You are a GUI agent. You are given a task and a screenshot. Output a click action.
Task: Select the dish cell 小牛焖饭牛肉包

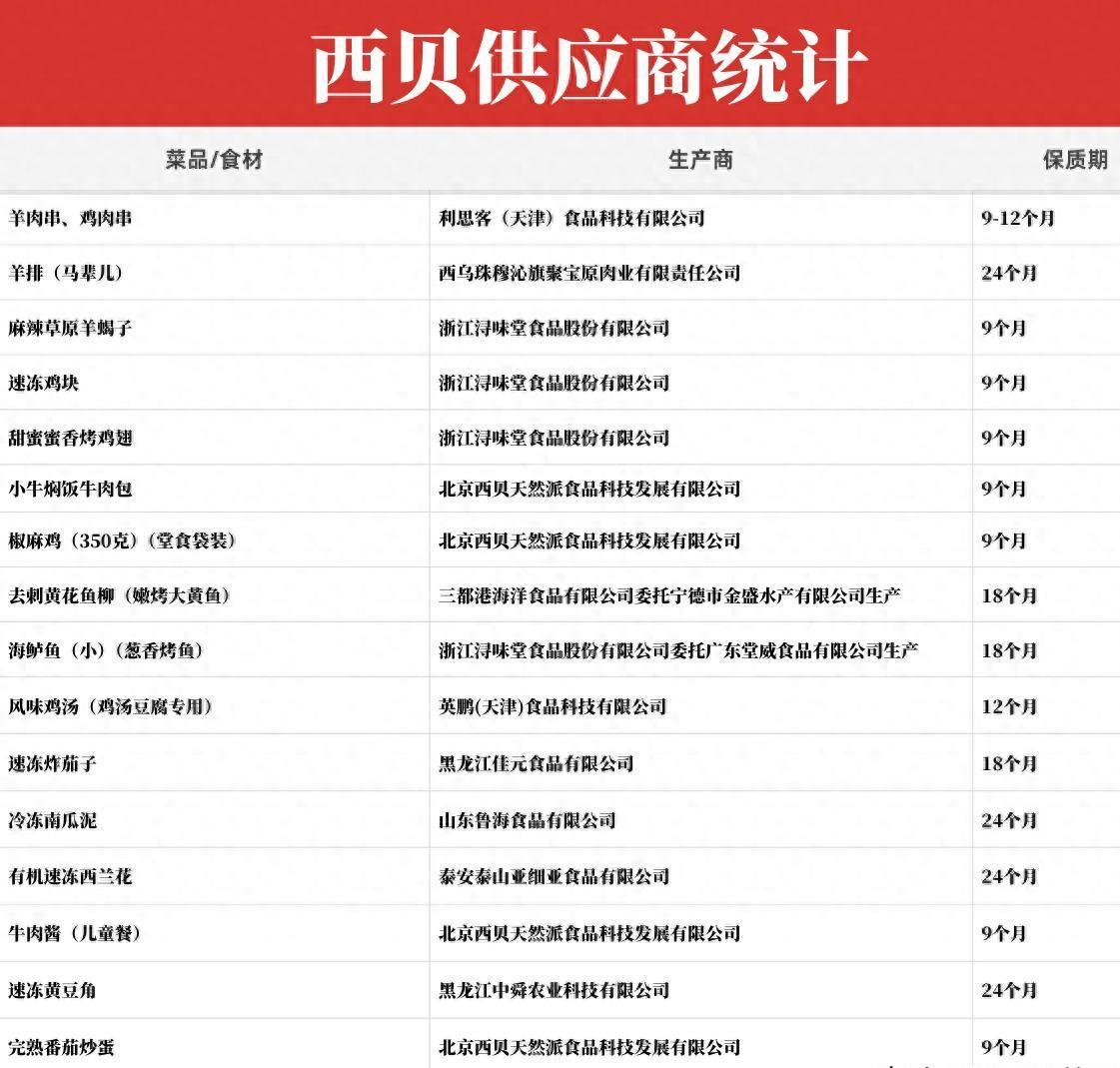(70, 489)
